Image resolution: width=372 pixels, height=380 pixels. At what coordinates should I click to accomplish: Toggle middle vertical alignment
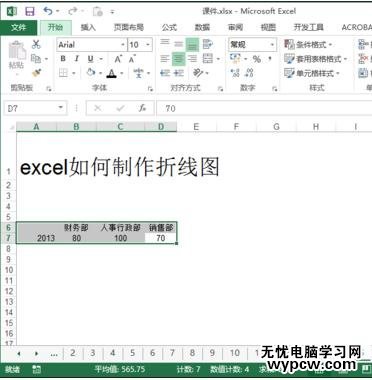coord(179,44)
